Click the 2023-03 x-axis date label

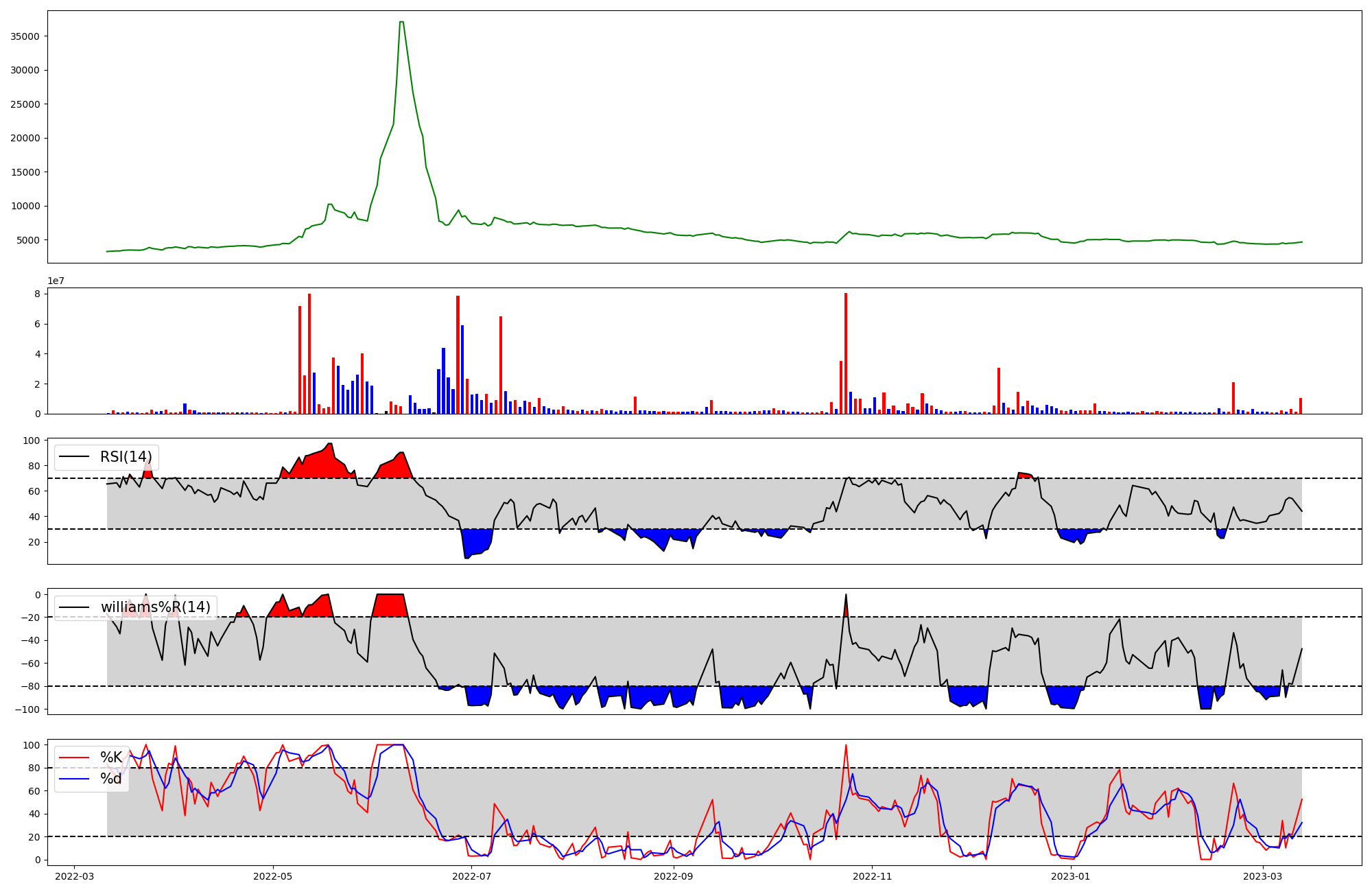1263,876
